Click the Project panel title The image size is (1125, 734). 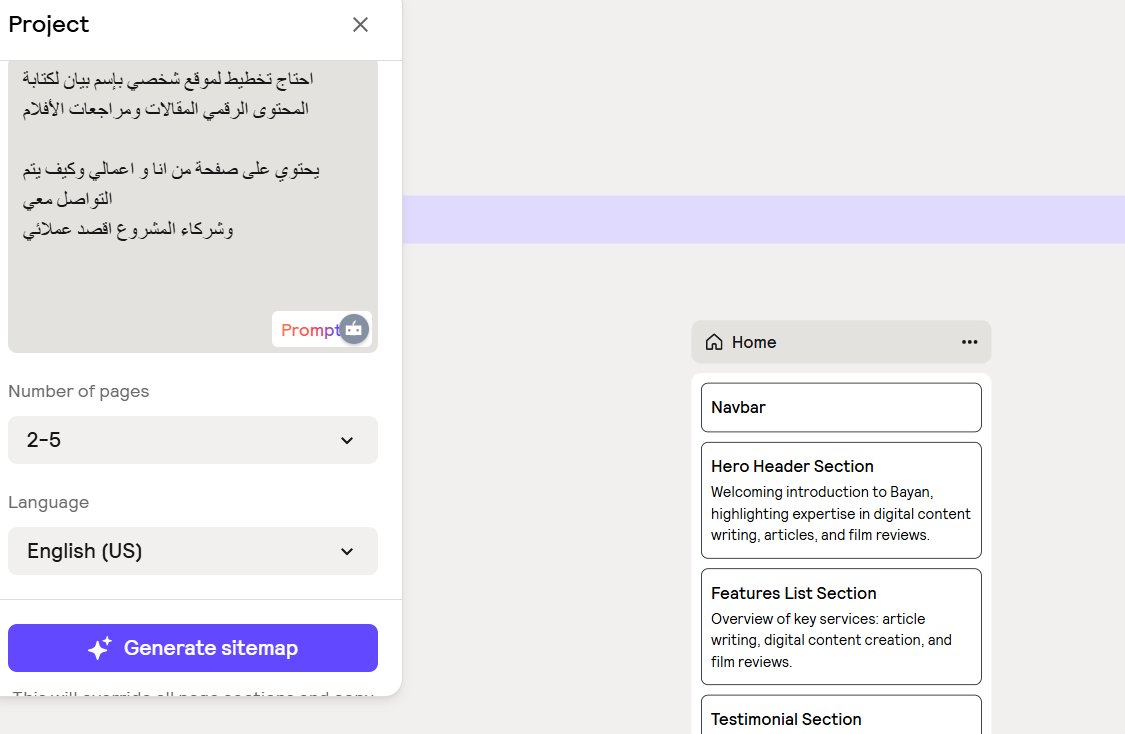[x=49, y=24]
